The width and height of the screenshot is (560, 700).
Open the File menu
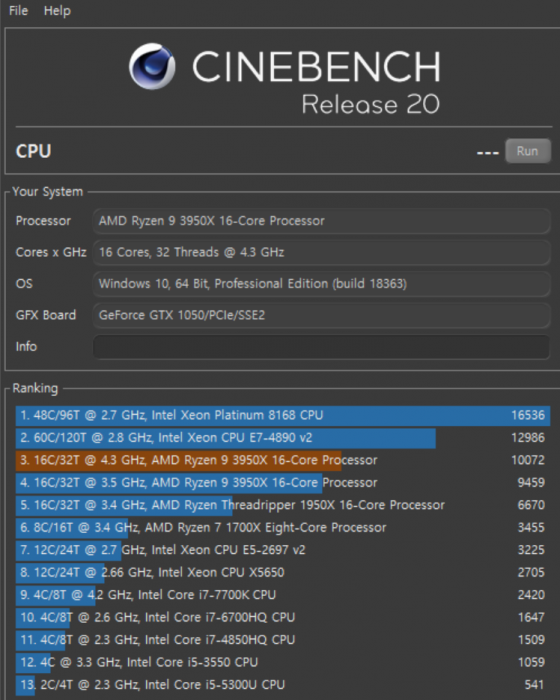coord(18,10)
